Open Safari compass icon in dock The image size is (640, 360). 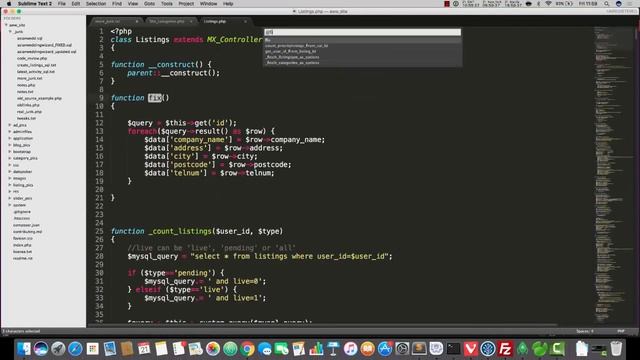click(75, 349)
